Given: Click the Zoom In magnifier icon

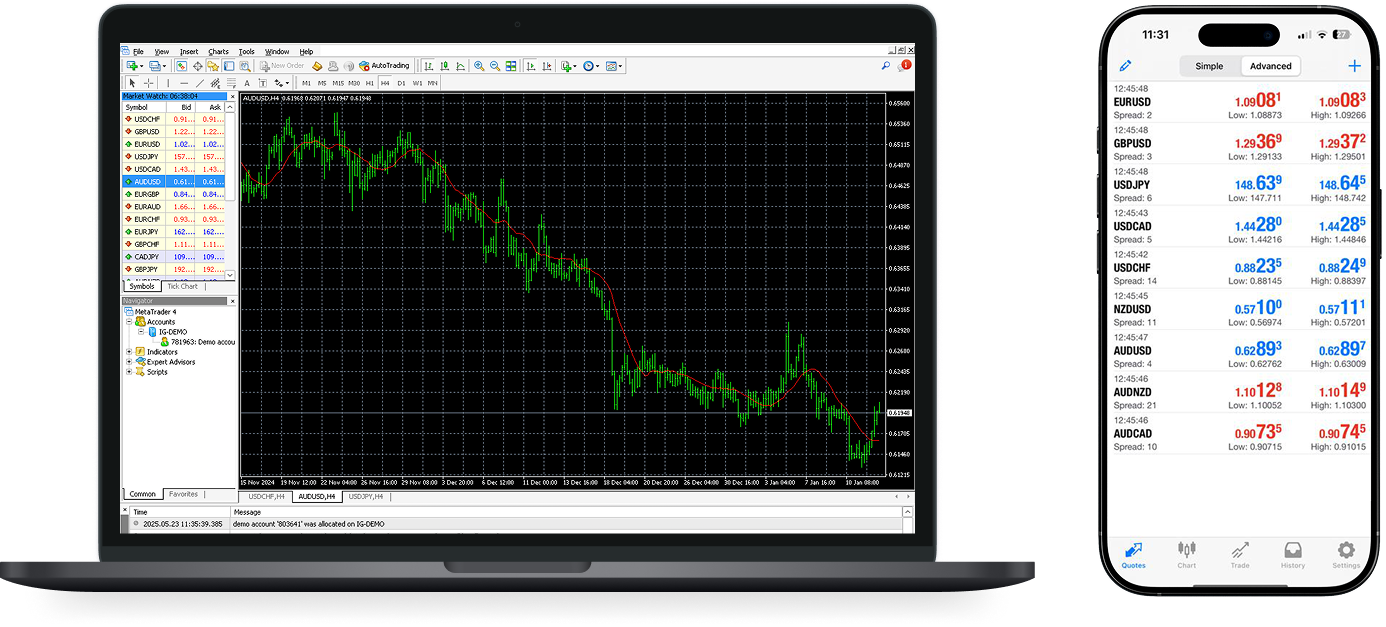Looking at the screenshot, I should tap(479, 66).
